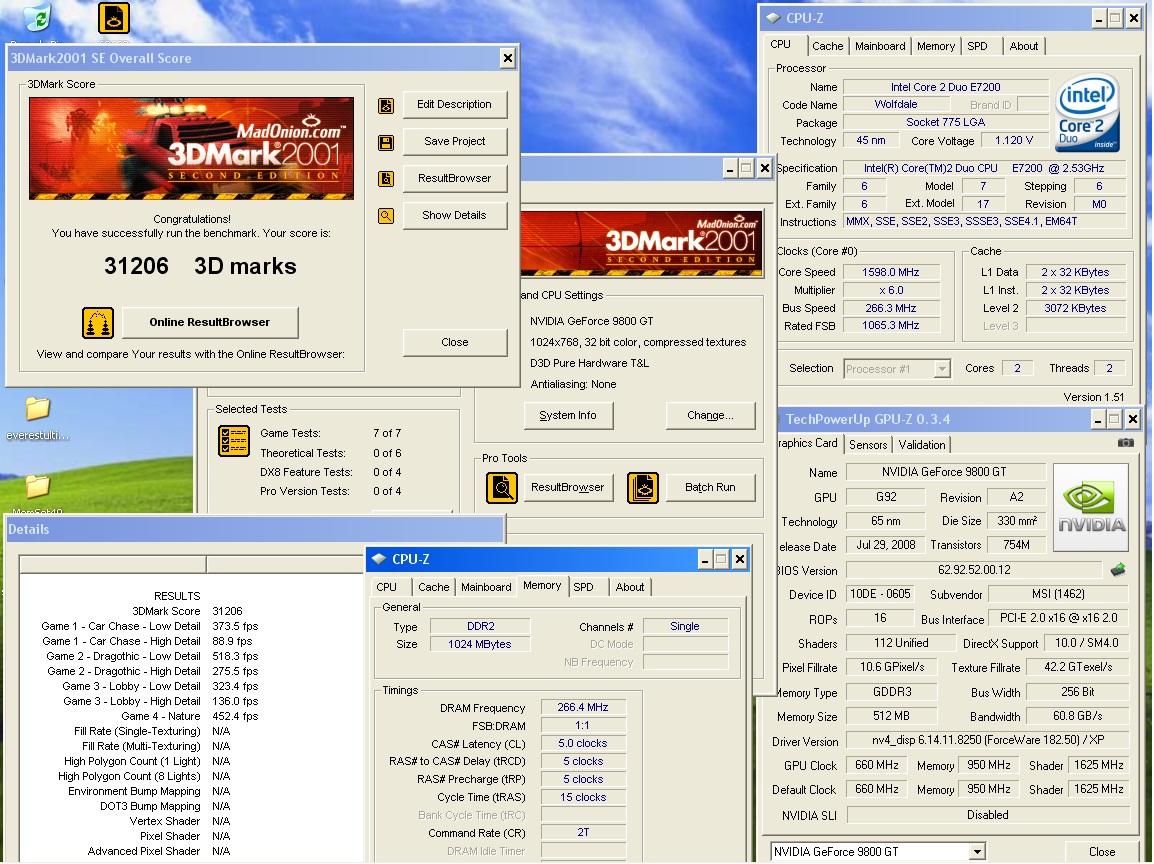Click the Change... button
The height and width of the screenshot is (864, 1154).
710,416
